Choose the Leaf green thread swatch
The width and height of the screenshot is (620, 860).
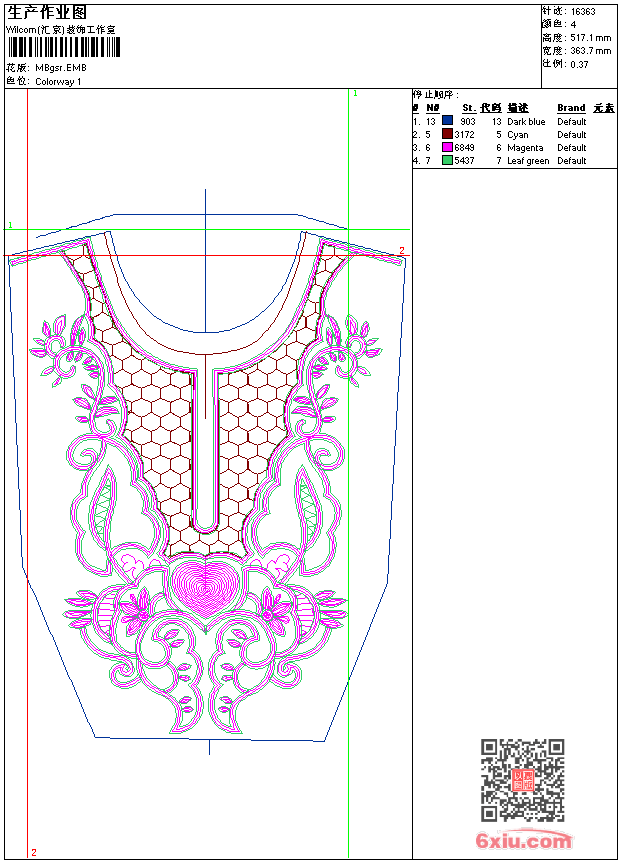(447, 160)
